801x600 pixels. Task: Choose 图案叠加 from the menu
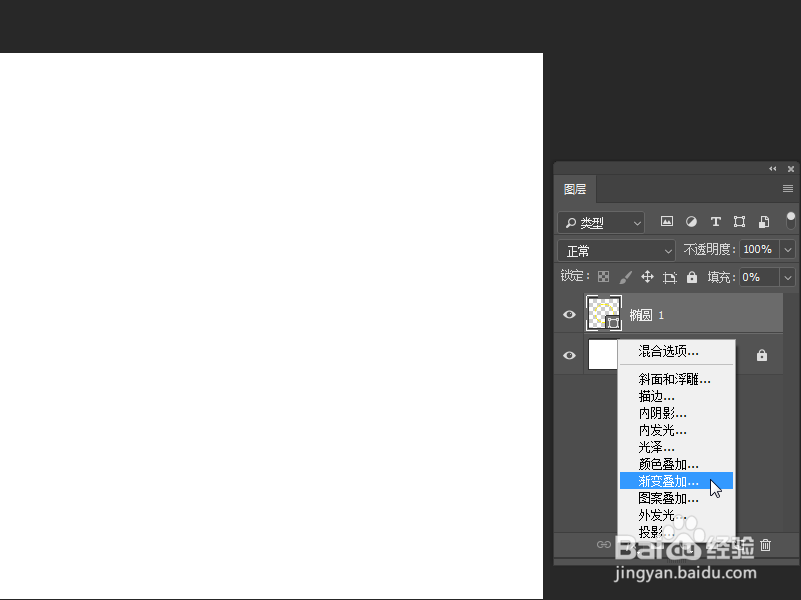click(676, 498)
